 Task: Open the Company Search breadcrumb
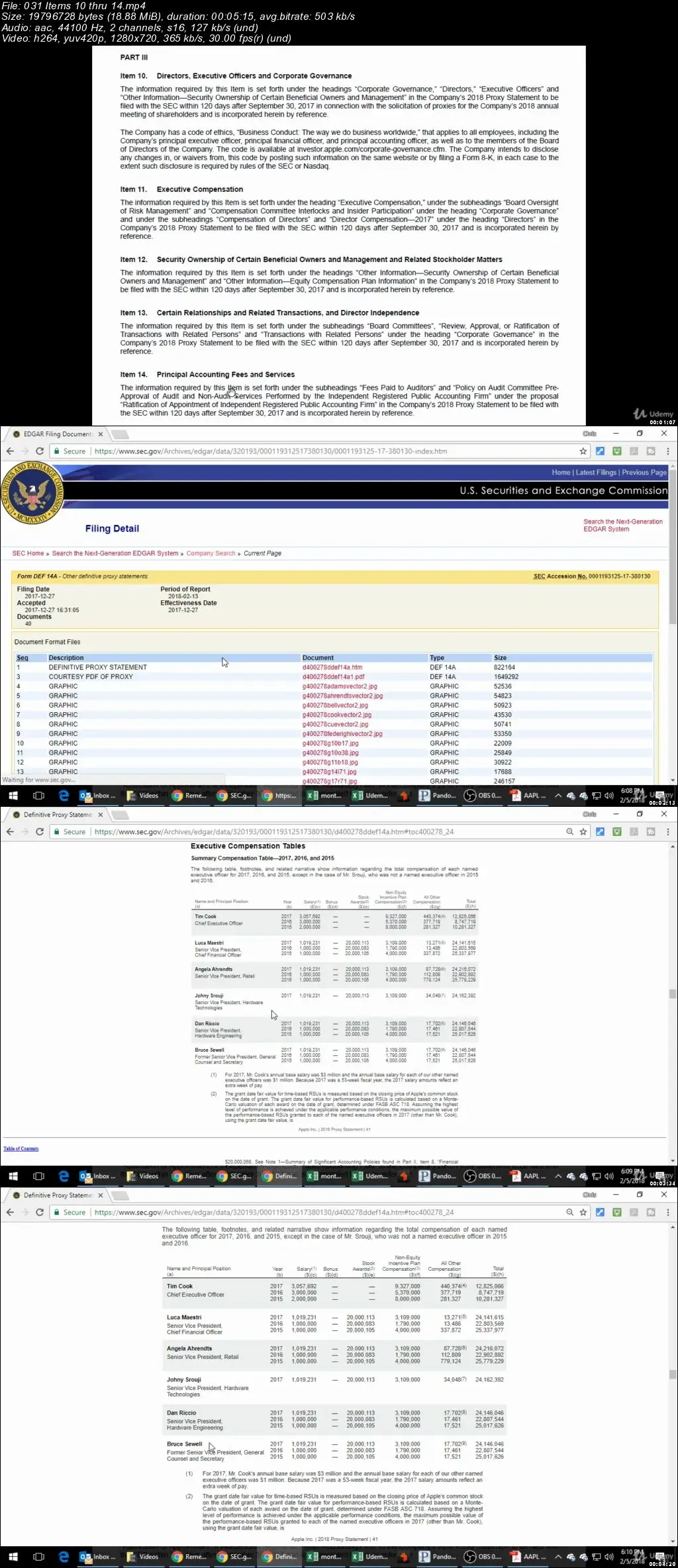coord(211,553)
